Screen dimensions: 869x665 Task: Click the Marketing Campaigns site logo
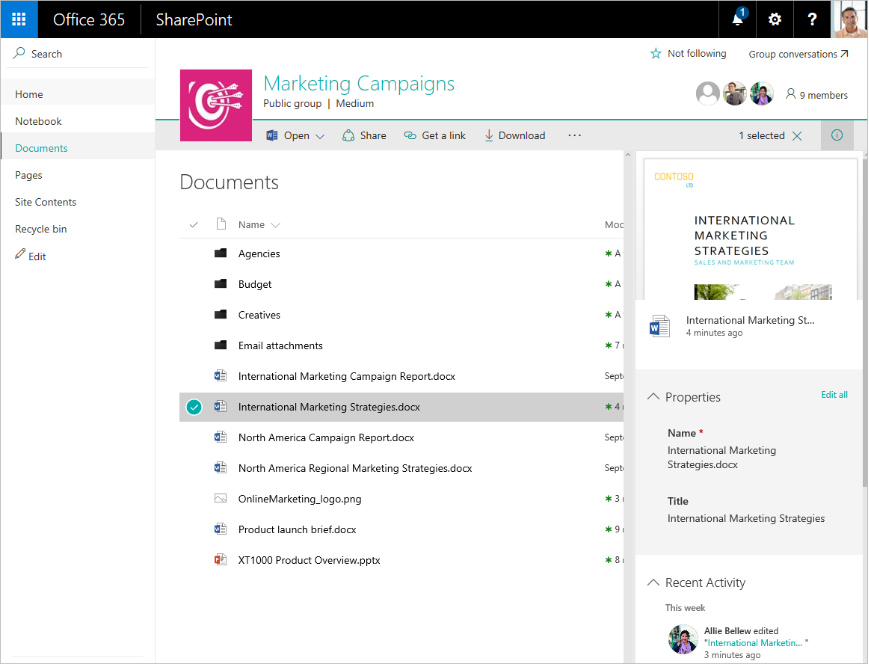pos(216,105)
